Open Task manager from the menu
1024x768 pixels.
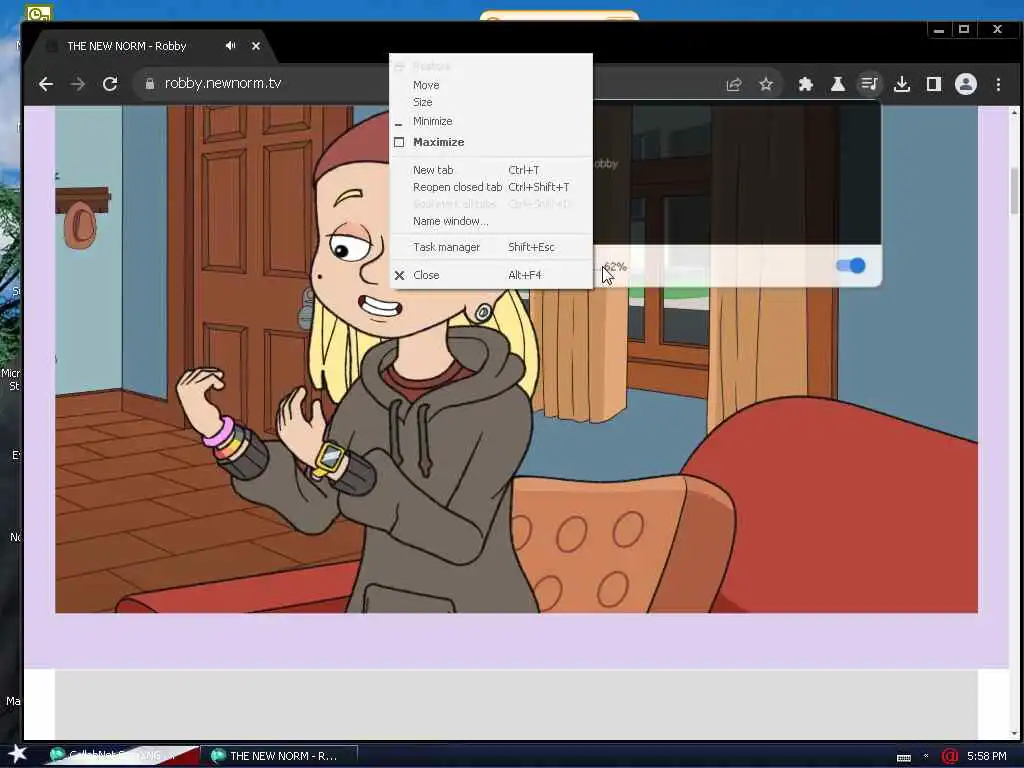(491, 247)
